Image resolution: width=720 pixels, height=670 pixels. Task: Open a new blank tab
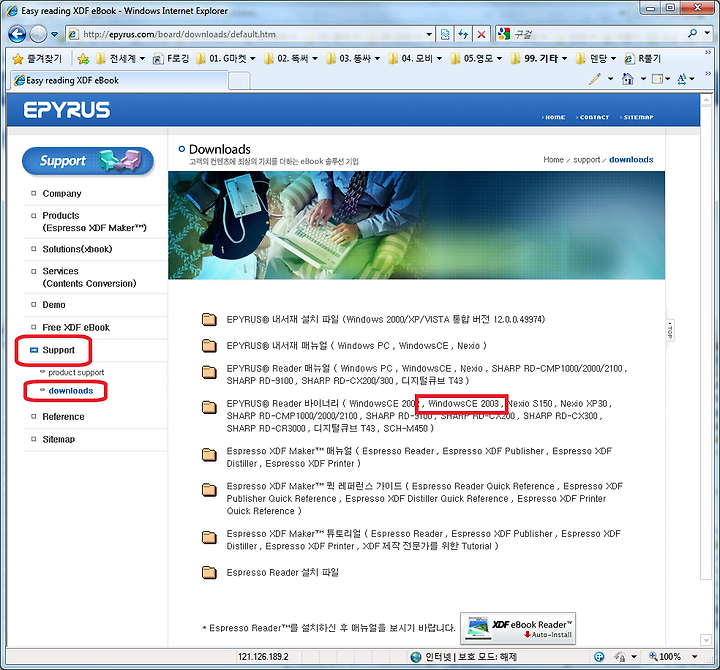pyautogui.click(x=239, y=81)
